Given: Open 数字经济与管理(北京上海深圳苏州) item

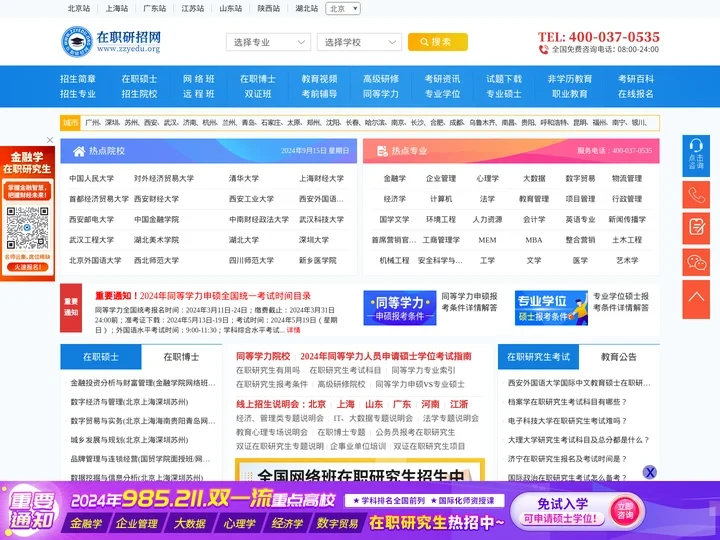Looking at the screenshot, I should click(x=129, y=402).
